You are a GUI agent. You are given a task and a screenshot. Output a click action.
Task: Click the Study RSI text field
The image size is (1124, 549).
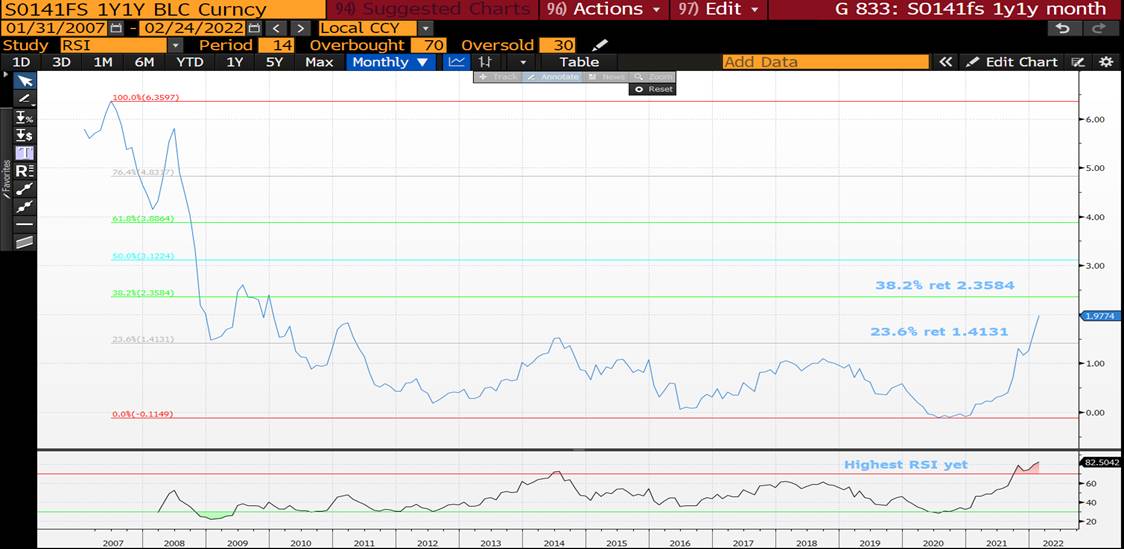pos(113,45)
